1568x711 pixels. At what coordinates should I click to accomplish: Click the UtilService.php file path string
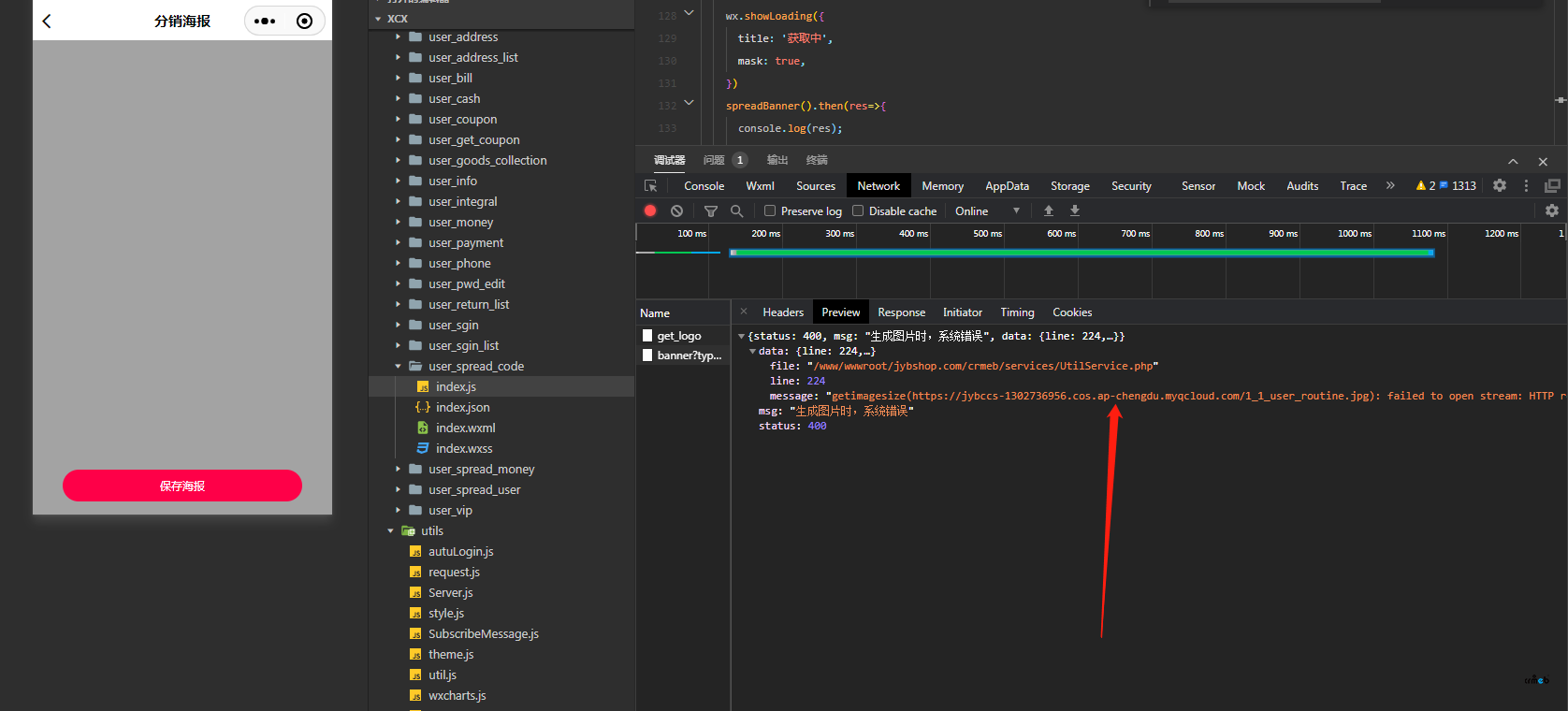point(982,366)
